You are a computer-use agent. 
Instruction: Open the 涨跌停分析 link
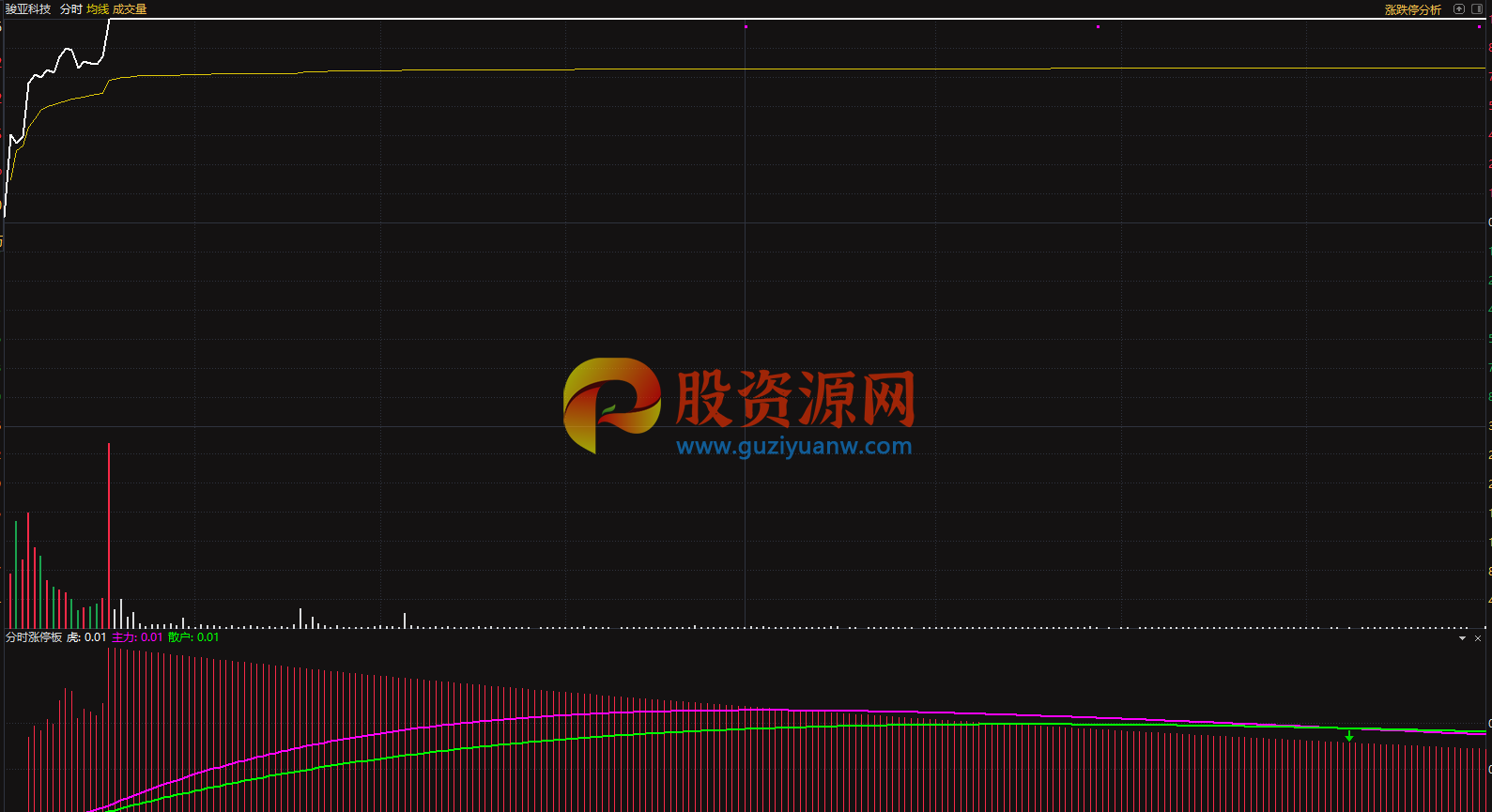coord(1412,9)
